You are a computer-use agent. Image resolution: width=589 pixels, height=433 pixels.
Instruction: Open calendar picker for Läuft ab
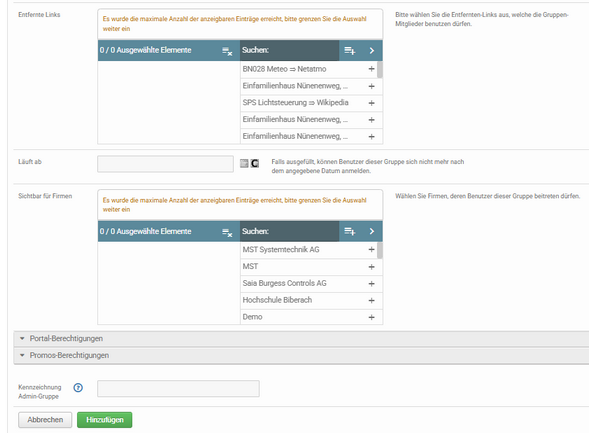[244, 163]
